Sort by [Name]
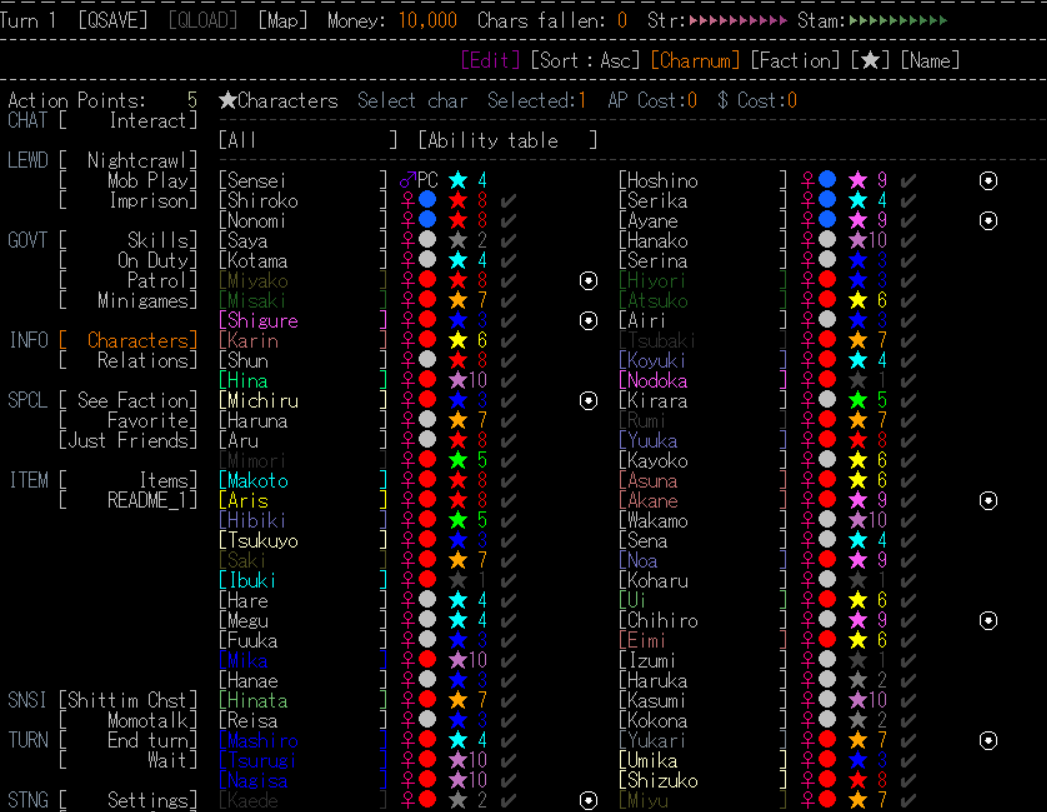The height and width of the screenshot is (812, 1047). point(930,61)
